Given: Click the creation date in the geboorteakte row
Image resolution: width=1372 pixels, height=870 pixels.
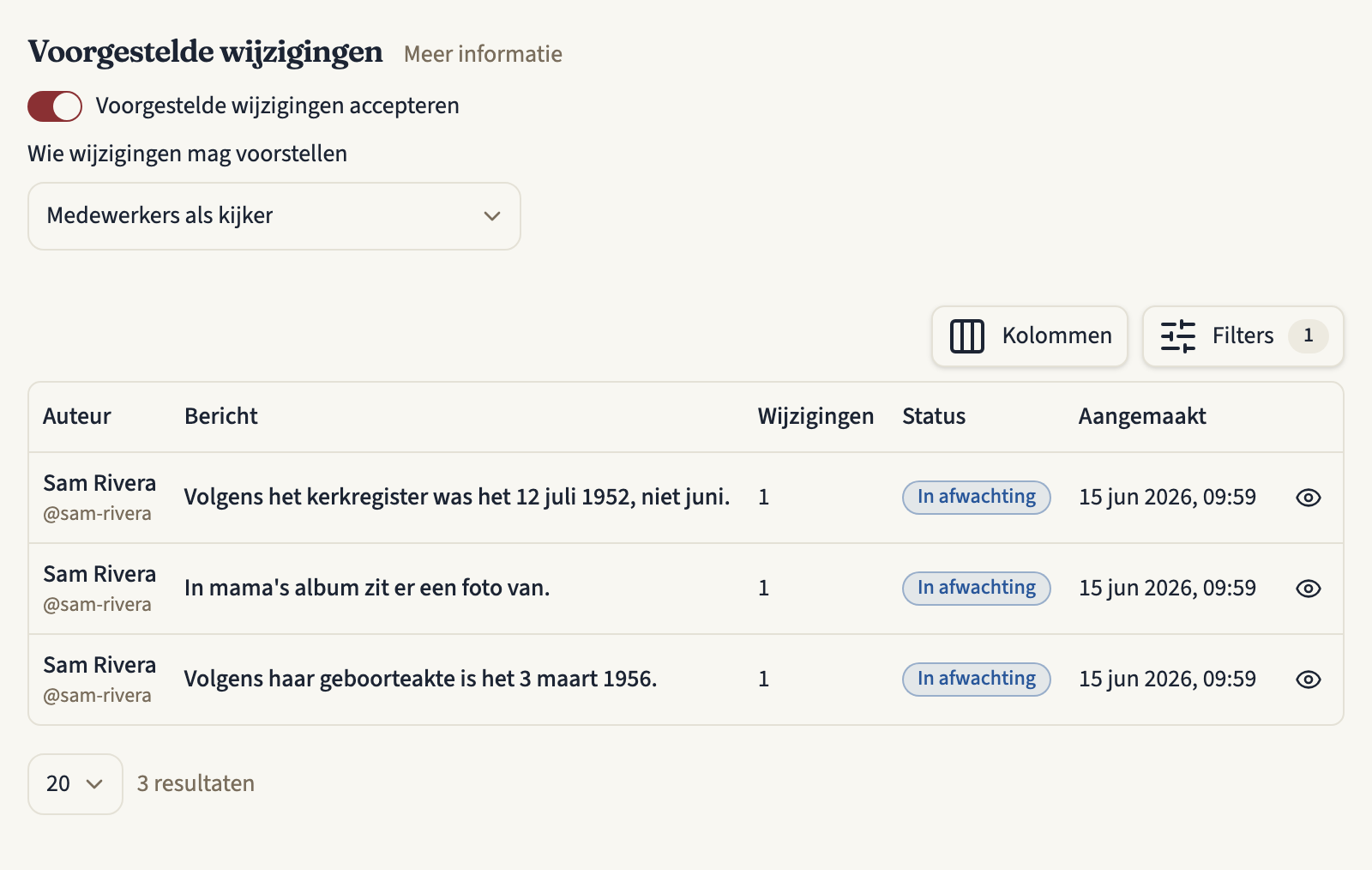Looking at the screenshot, I should click(1167, 680).
